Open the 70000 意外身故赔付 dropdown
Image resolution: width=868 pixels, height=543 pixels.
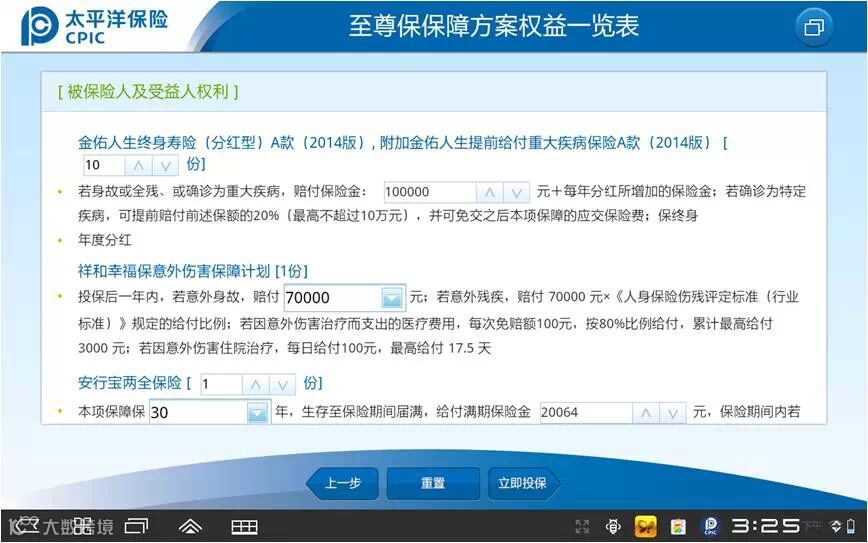coord(392,298)
